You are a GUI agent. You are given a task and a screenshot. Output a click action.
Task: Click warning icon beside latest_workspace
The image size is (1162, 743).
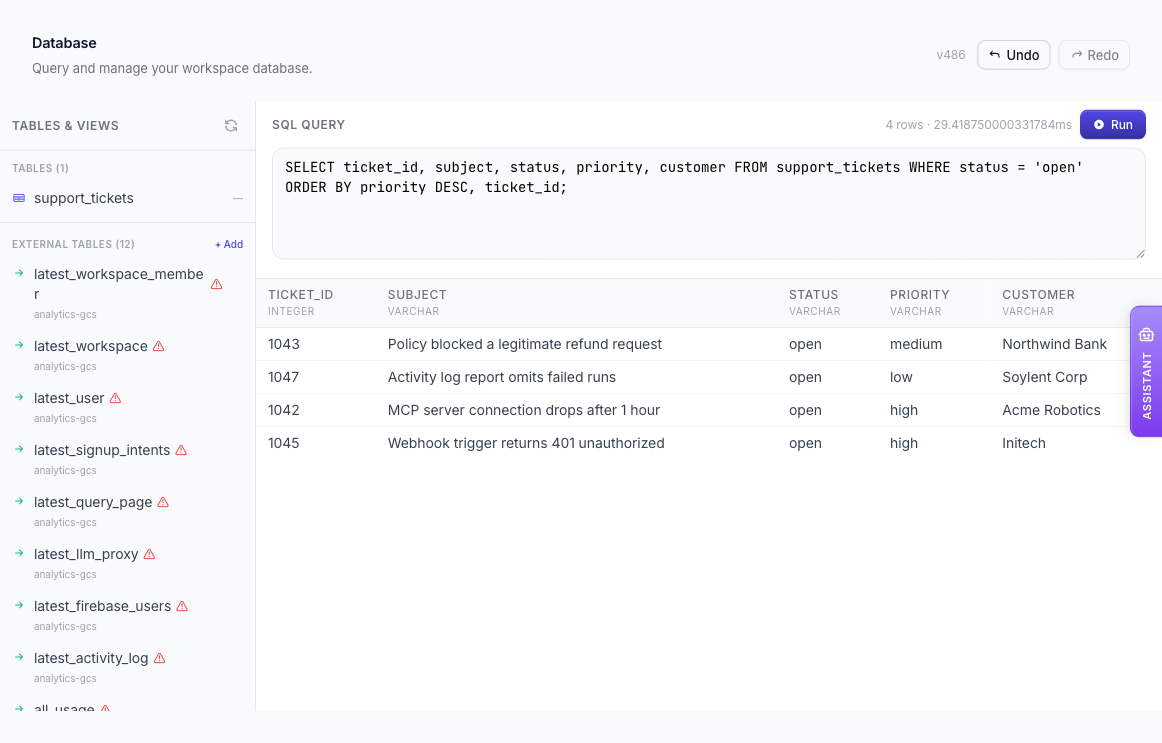click(x=159, y=346)
